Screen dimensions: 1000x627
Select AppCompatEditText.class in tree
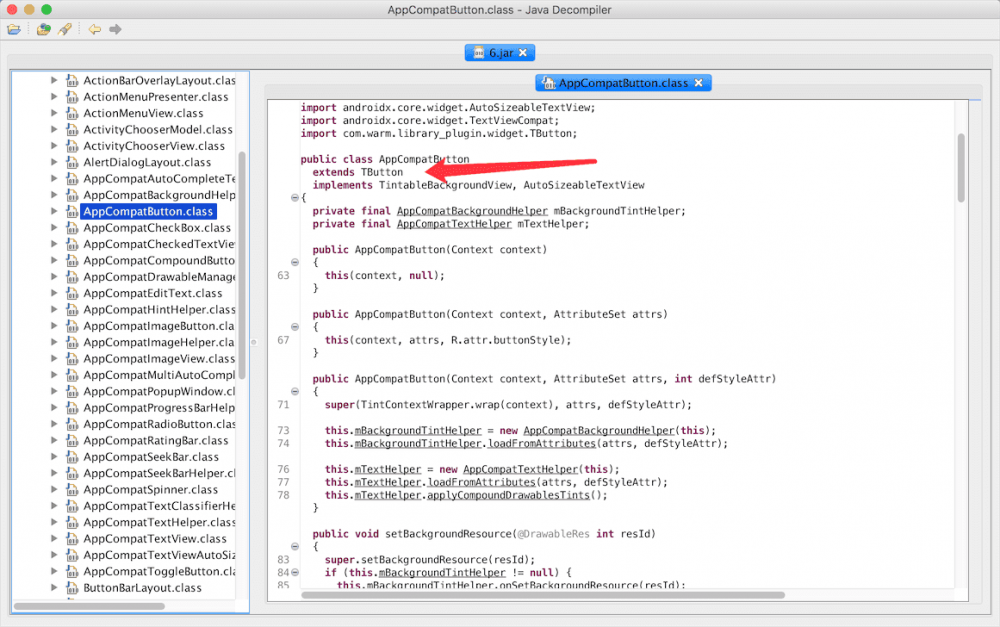pos(153,293)
